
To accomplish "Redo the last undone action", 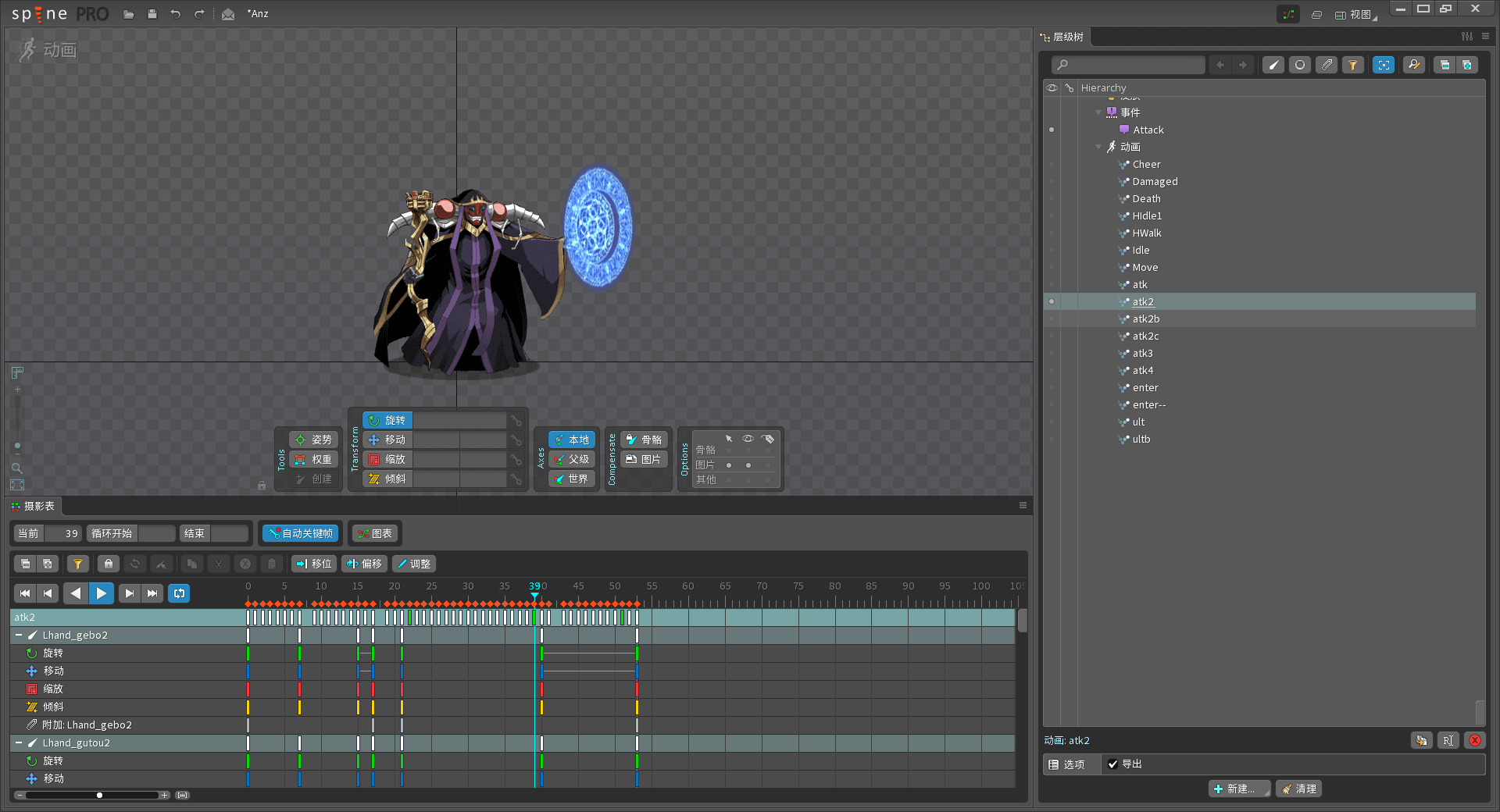I will tap(199, 14).
